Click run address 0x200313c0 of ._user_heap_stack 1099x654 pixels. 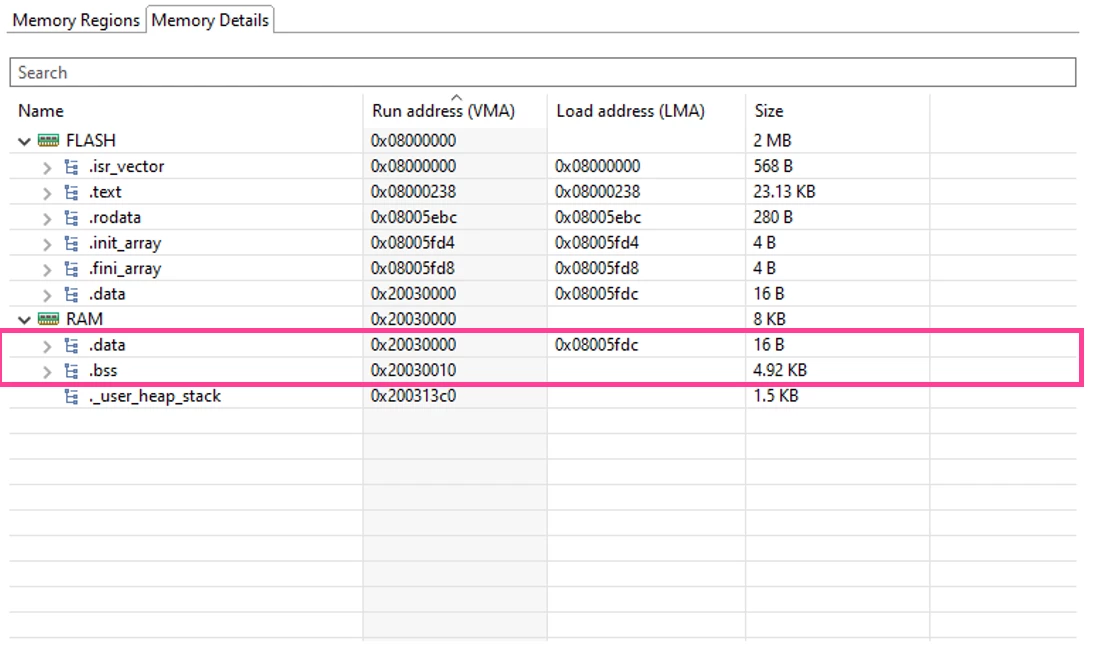click(414, 396)
